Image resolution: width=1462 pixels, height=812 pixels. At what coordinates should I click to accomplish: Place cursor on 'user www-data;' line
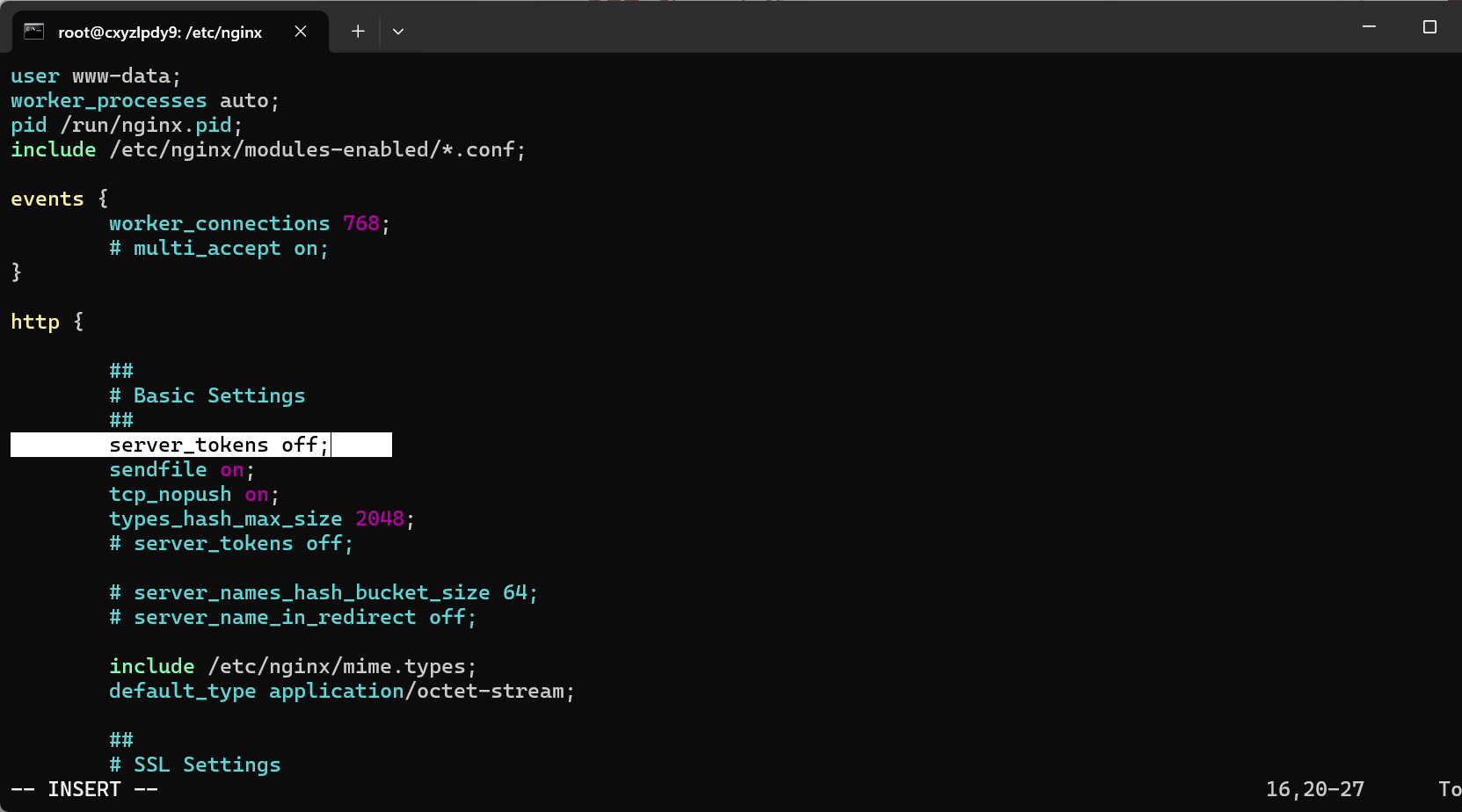point(96,76)
